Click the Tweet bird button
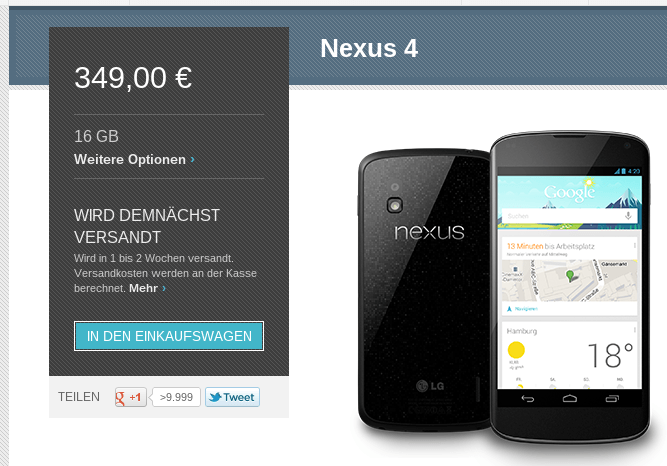The width and height of the screenshot is (667, 466). (x=232, y=397)
